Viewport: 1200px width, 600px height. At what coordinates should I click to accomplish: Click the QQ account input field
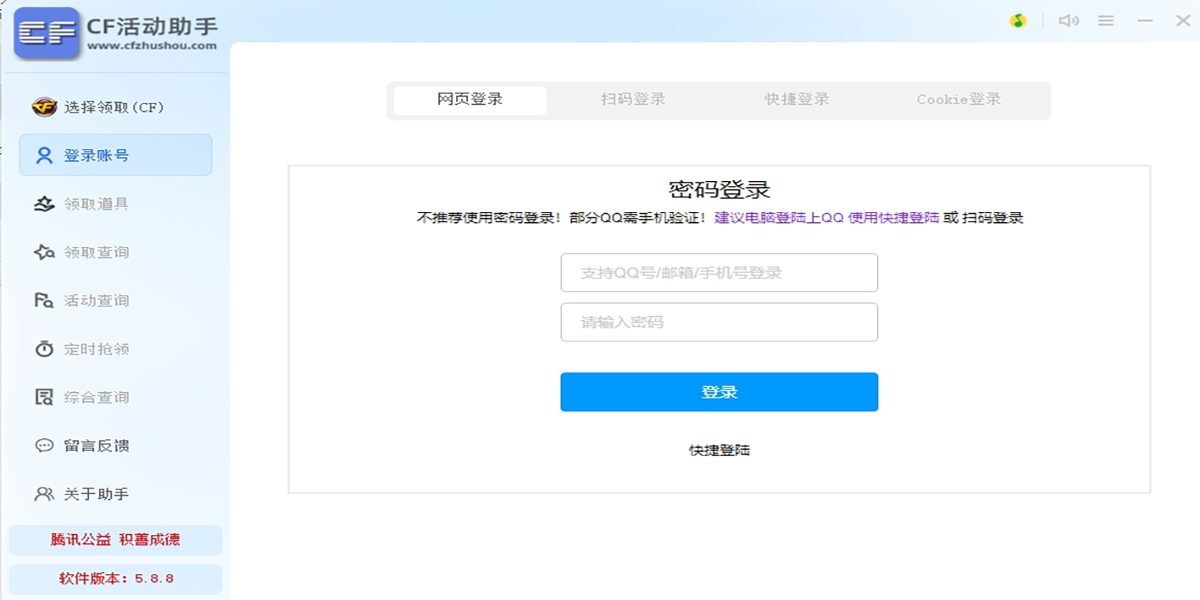719,272
